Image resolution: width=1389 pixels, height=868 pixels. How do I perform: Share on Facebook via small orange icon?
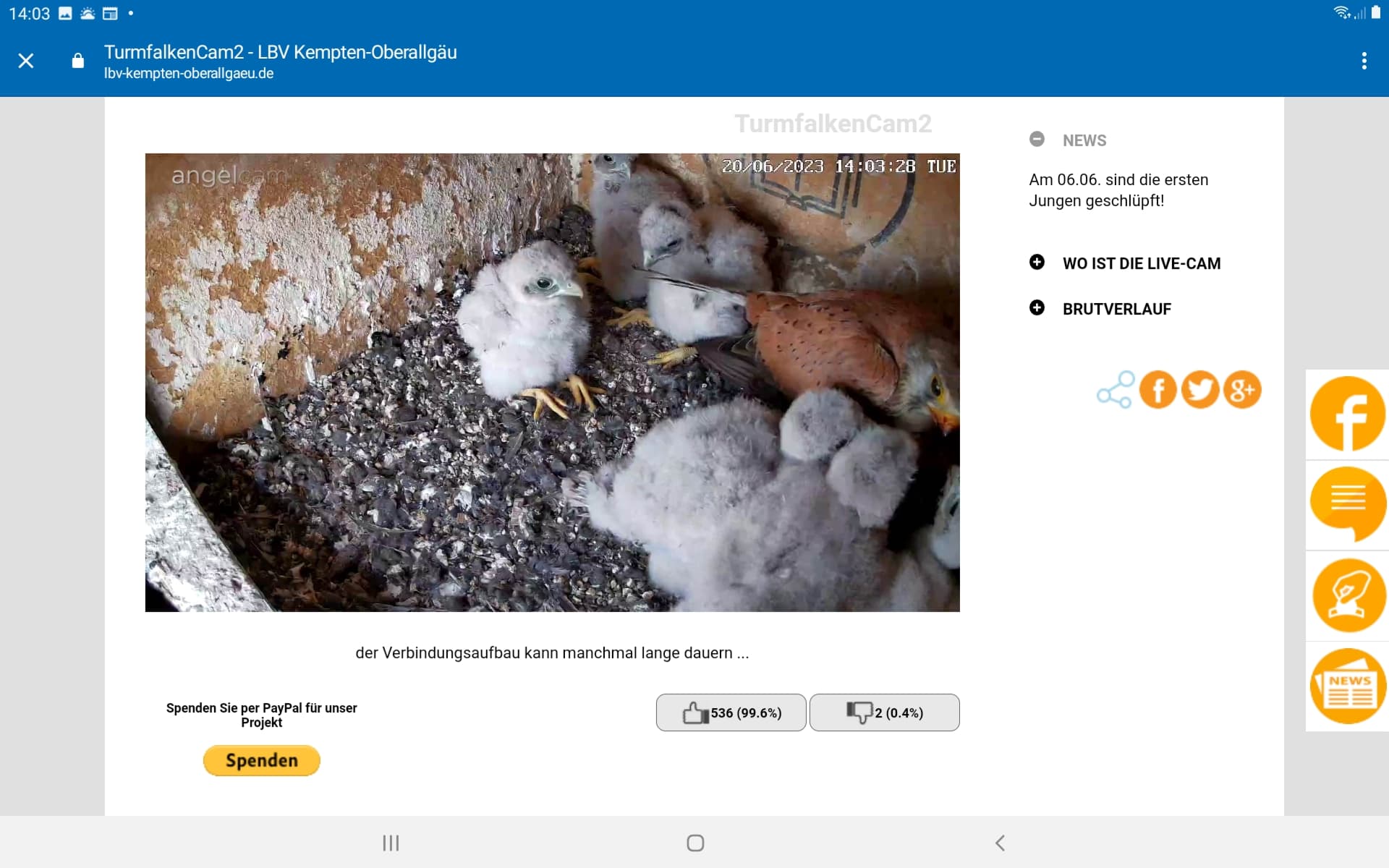tap(1157, 390)
